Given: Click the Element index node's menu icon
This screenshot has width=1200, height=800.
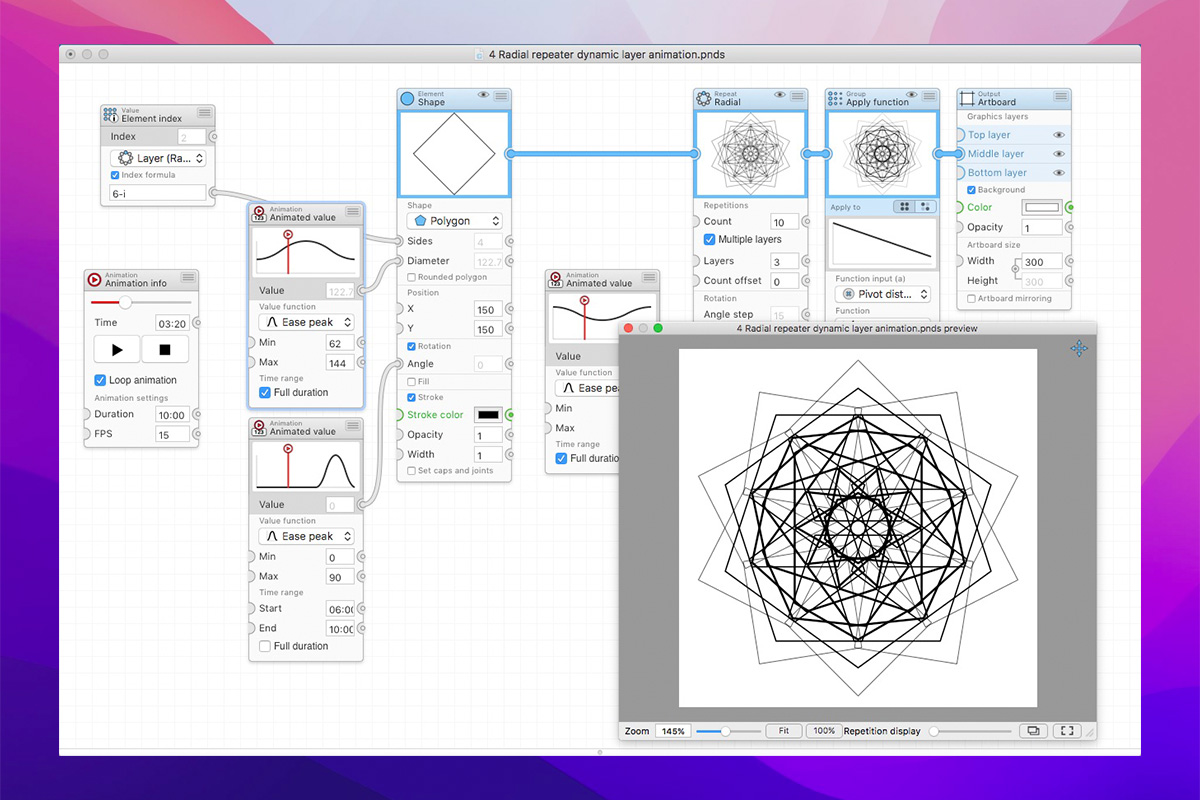Looking at the screenshot, I should click(204, 113).
